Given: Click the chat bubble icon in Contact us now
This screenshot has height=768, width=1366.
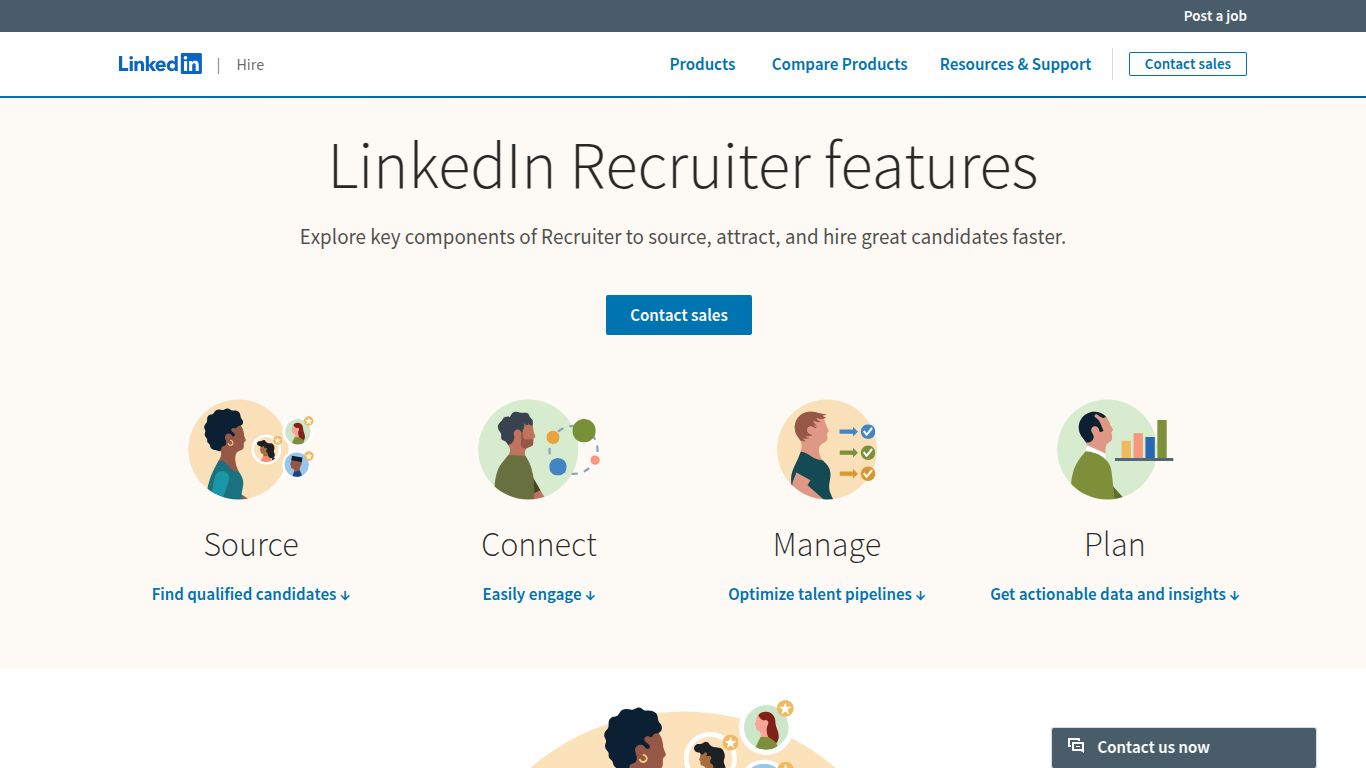Looking at the screenshot, I should coord(1075,745).
